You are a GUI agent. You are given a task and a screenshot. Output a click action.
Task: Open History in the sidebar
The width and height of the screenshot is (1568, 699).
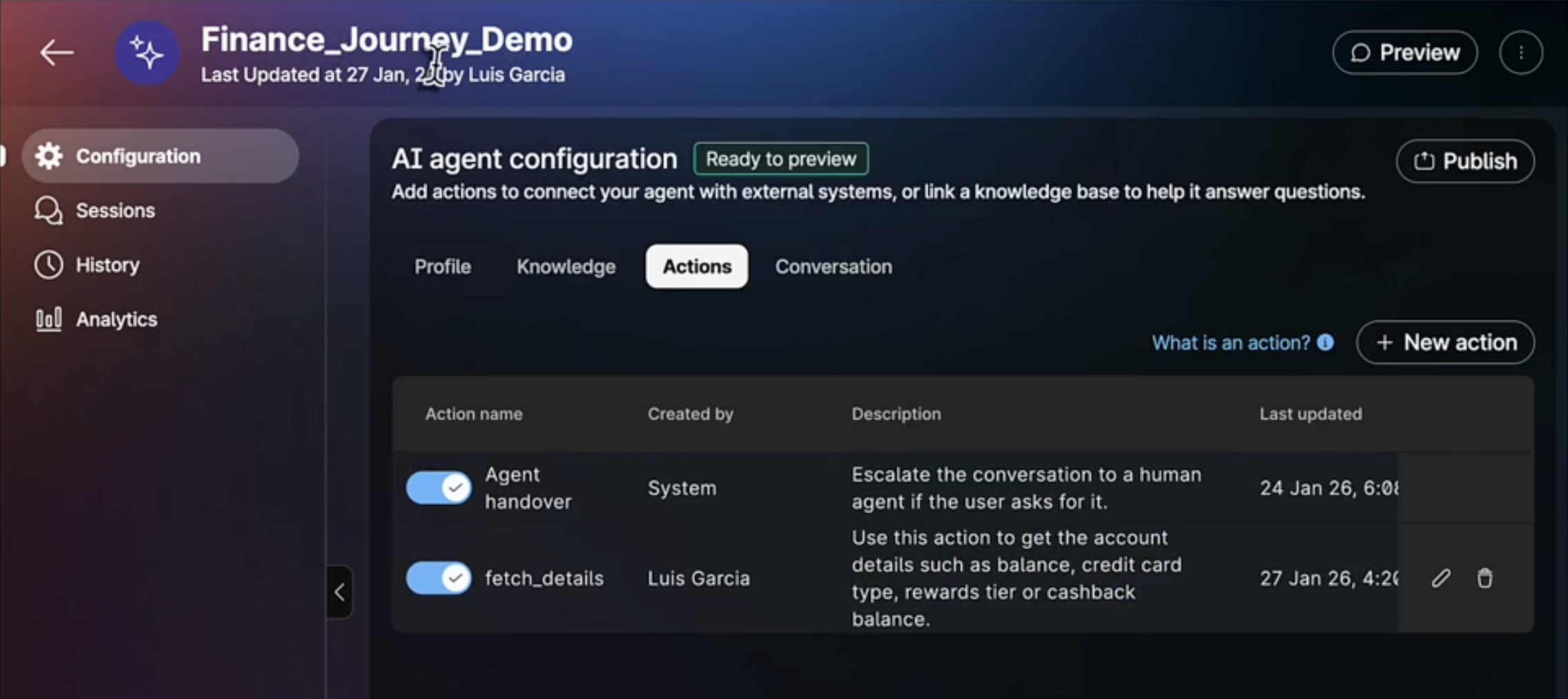pyautogui.click(x=107, y=265)
